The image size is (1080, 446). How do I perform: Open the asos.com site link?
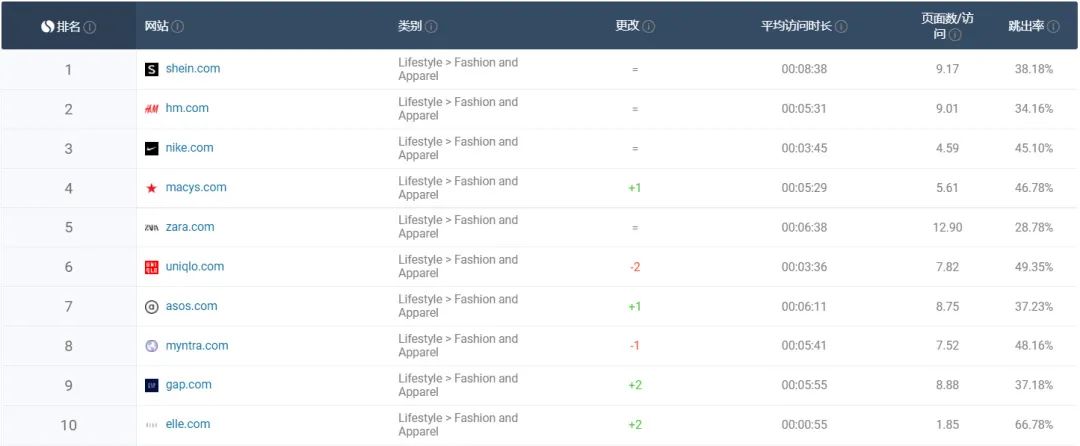click(x=191, y=306)
